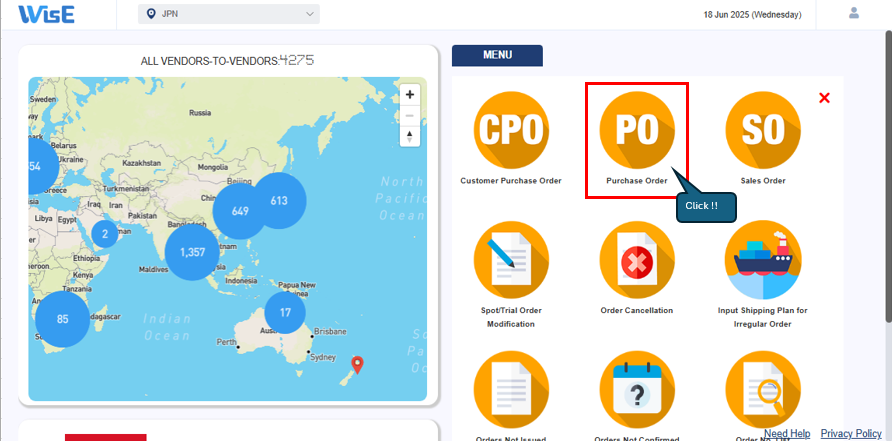Open the Orders Not Confirmed calendar icon
The width and height of the screenshot is (892, 441).
637,388
